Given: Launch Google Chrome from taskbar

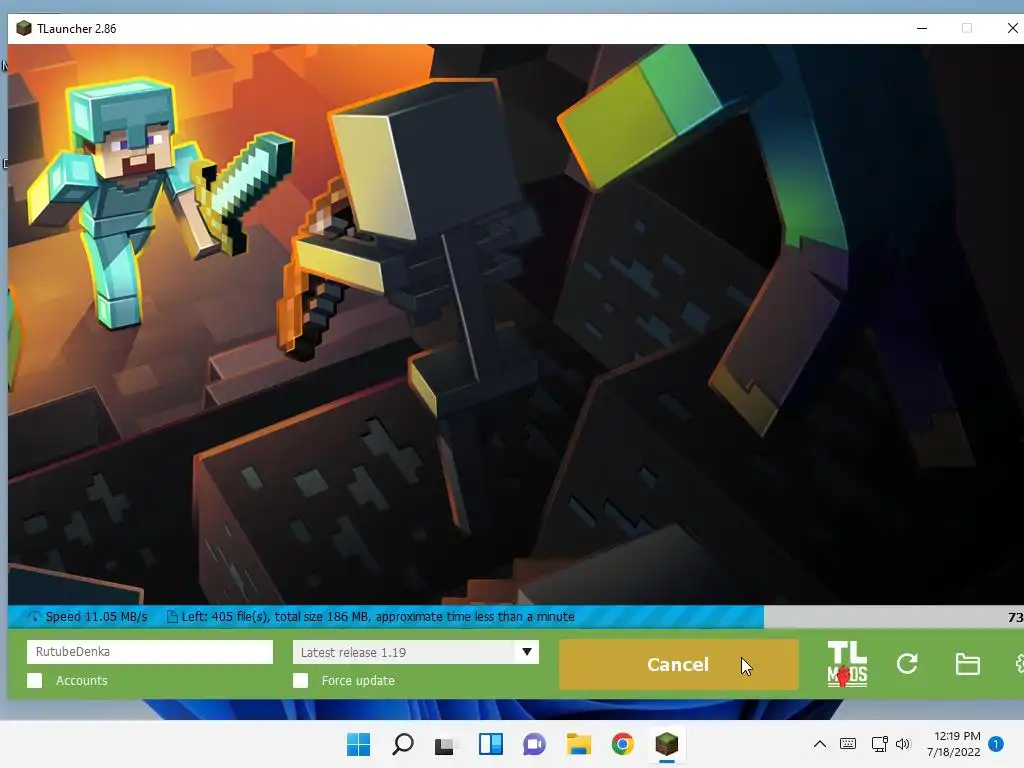Looking at the screenshot, I should pos(622,744).
